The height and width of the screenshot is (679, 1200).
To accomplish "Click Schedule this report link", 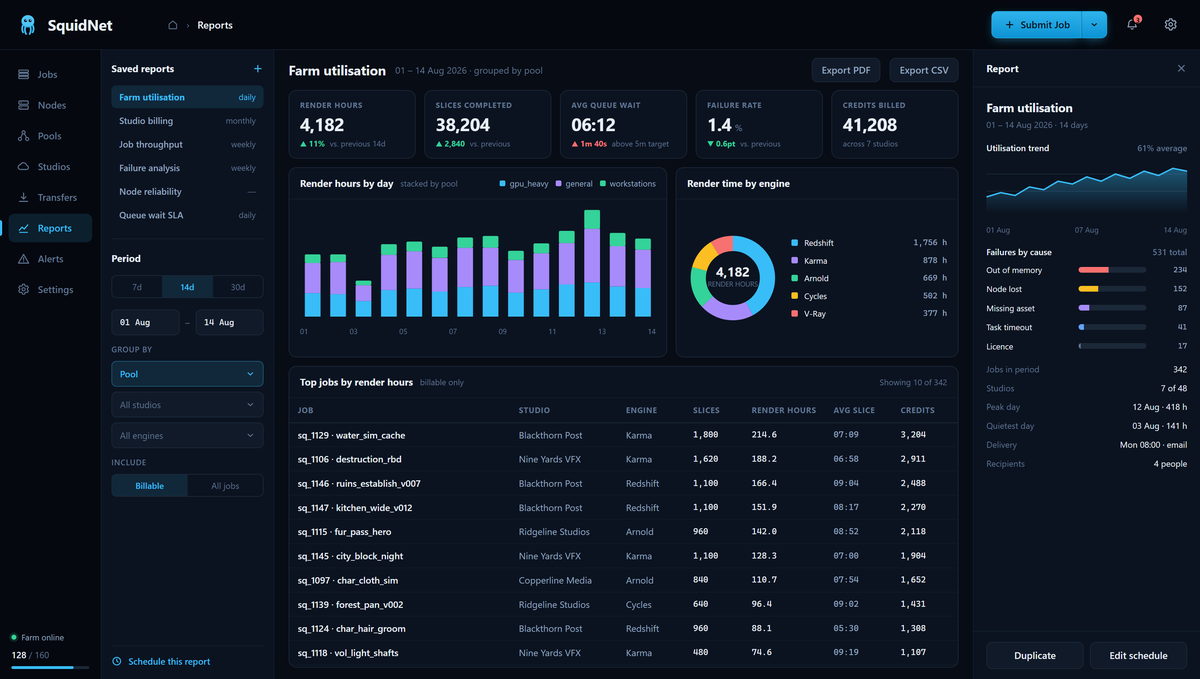I will [169, 662].
